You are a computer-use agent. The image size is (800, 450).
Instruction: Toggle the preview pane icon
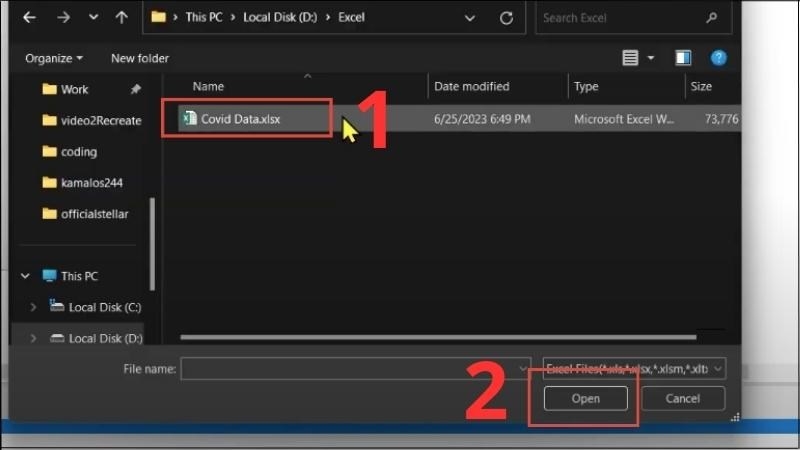[683, 58]
